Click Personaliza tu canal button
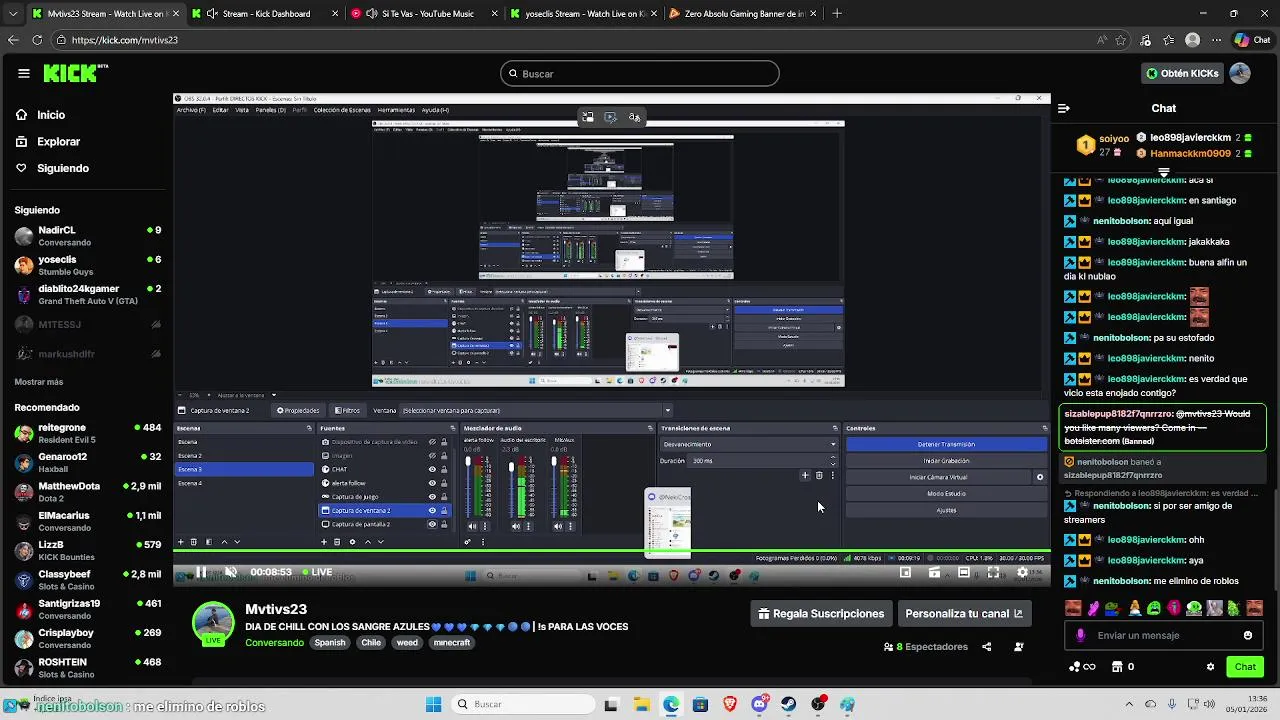The height and width of the screenshot is (720, 1280). point(964,614)
